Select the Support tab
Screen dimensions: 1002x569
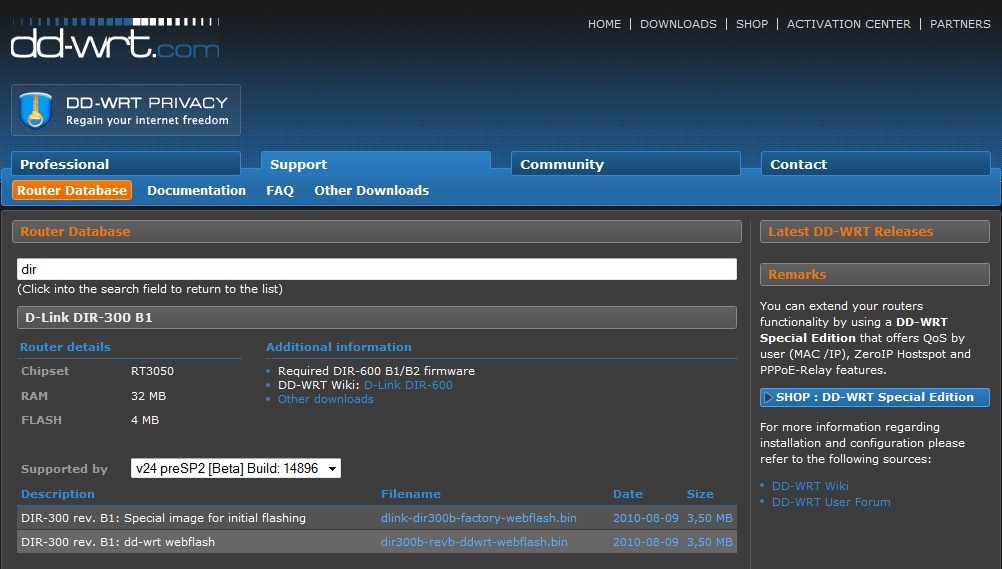[x=375, y=164]
